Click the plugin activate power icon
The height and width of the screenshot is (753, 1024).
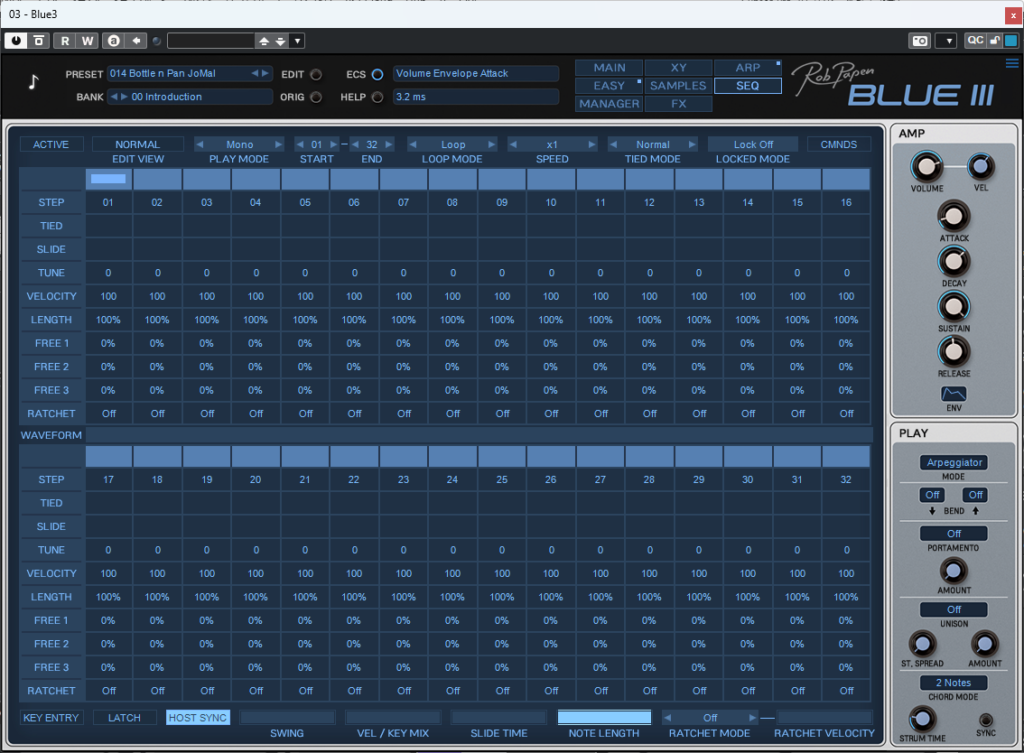pyautogui.click(x=16, y=41)
